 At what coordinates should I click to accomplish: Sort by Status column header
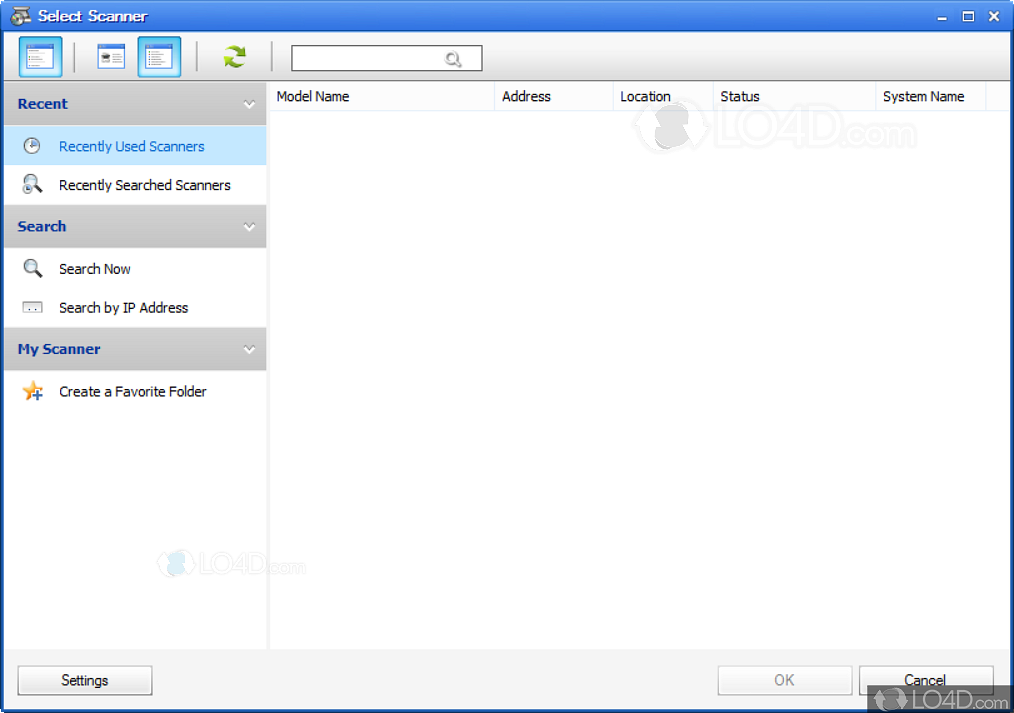(794, 96)
